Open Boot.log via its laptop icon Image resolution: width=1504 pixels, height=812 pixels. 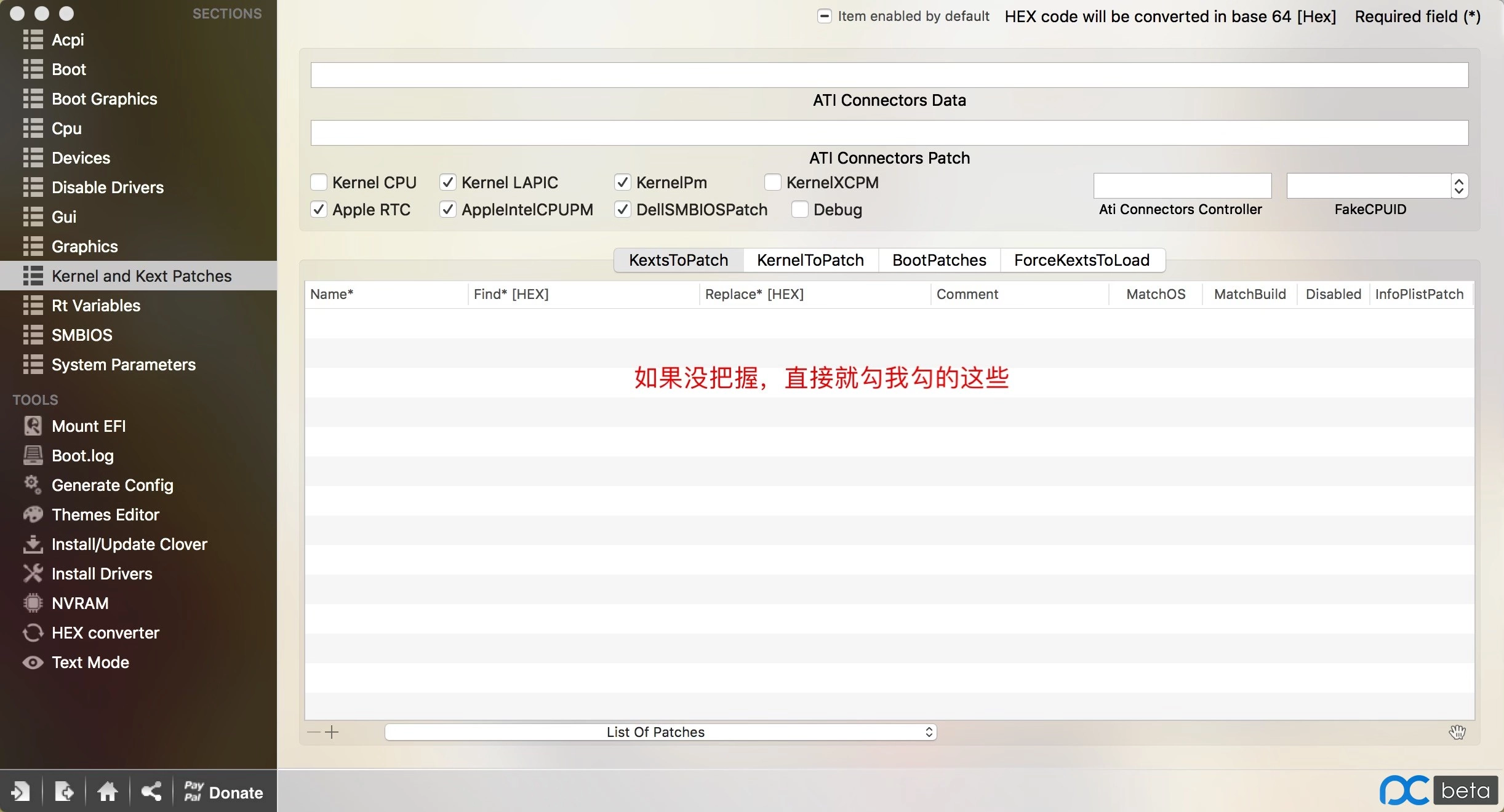click(x=33, y=455)
